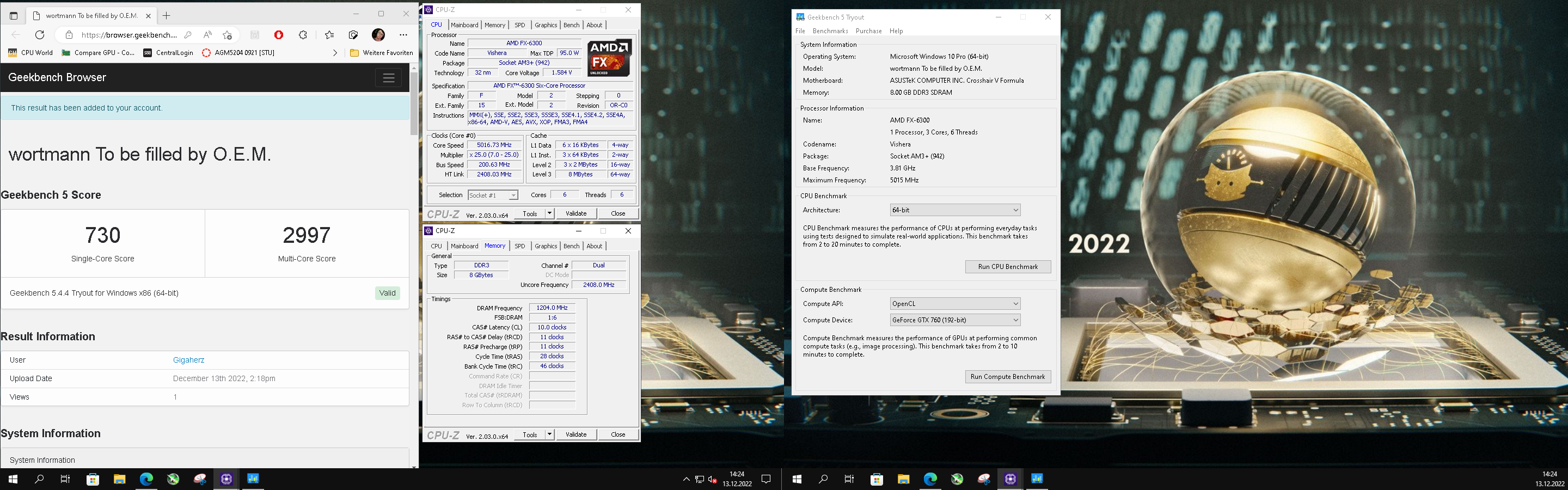Open Edge settings and more menu

tap(403, 35)
